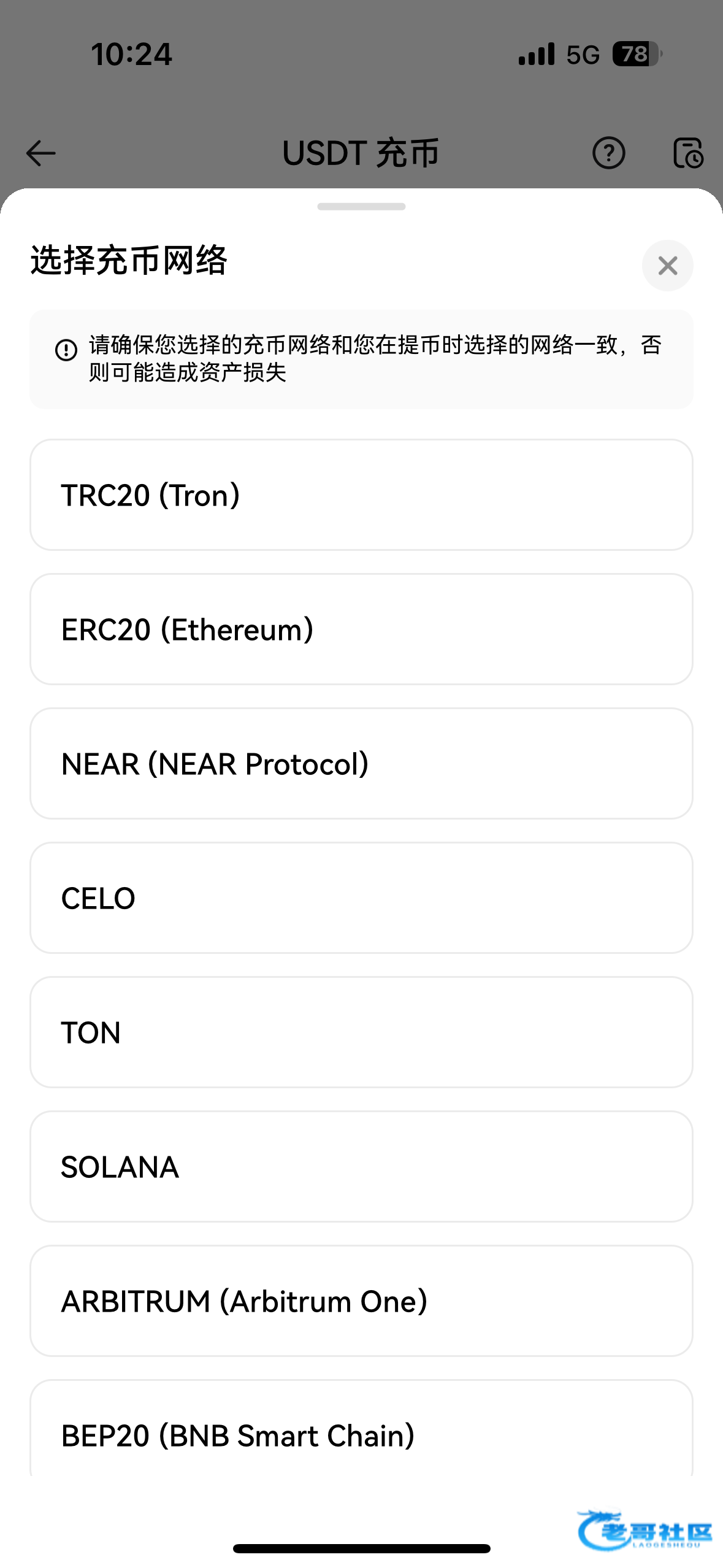The width and height of the screenshot is (723, 1568).
Task: Tap the 选择充币网络 heading
Action: click(129, 260)
